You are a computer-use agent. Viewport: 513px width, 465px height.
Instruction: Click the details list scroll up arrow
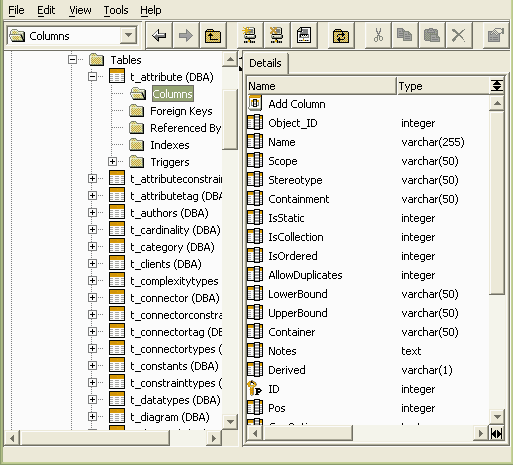497,103
